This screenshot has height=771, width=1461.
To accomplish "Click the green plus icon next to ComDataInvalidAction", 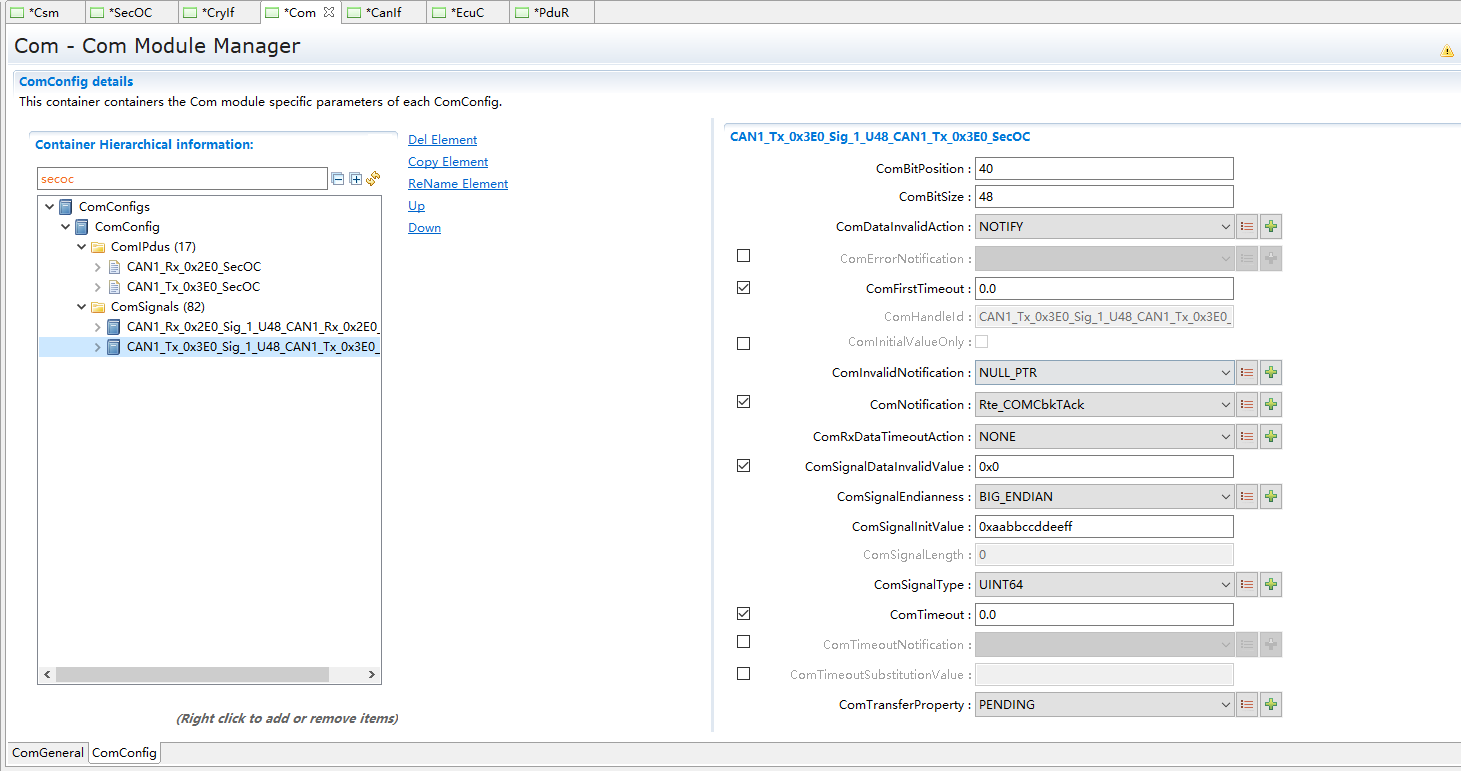I will 1270,227.
